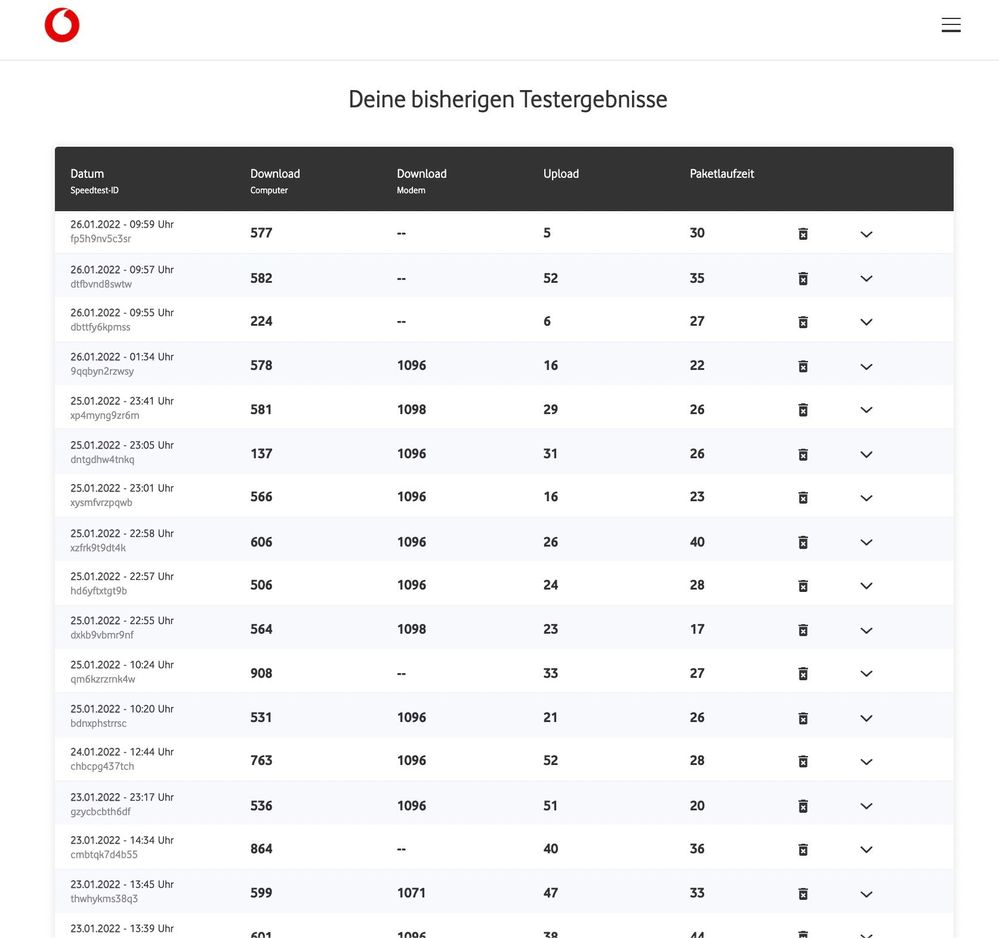Click download value 137

coord(261,454)
